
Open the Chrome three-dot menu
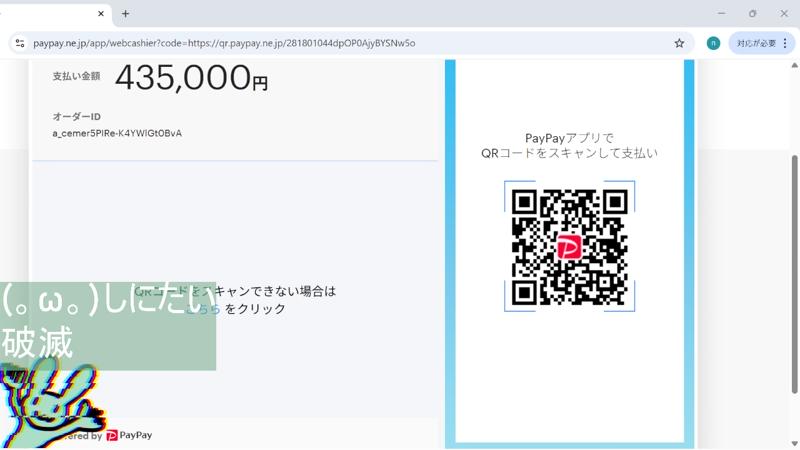(785, 43)
